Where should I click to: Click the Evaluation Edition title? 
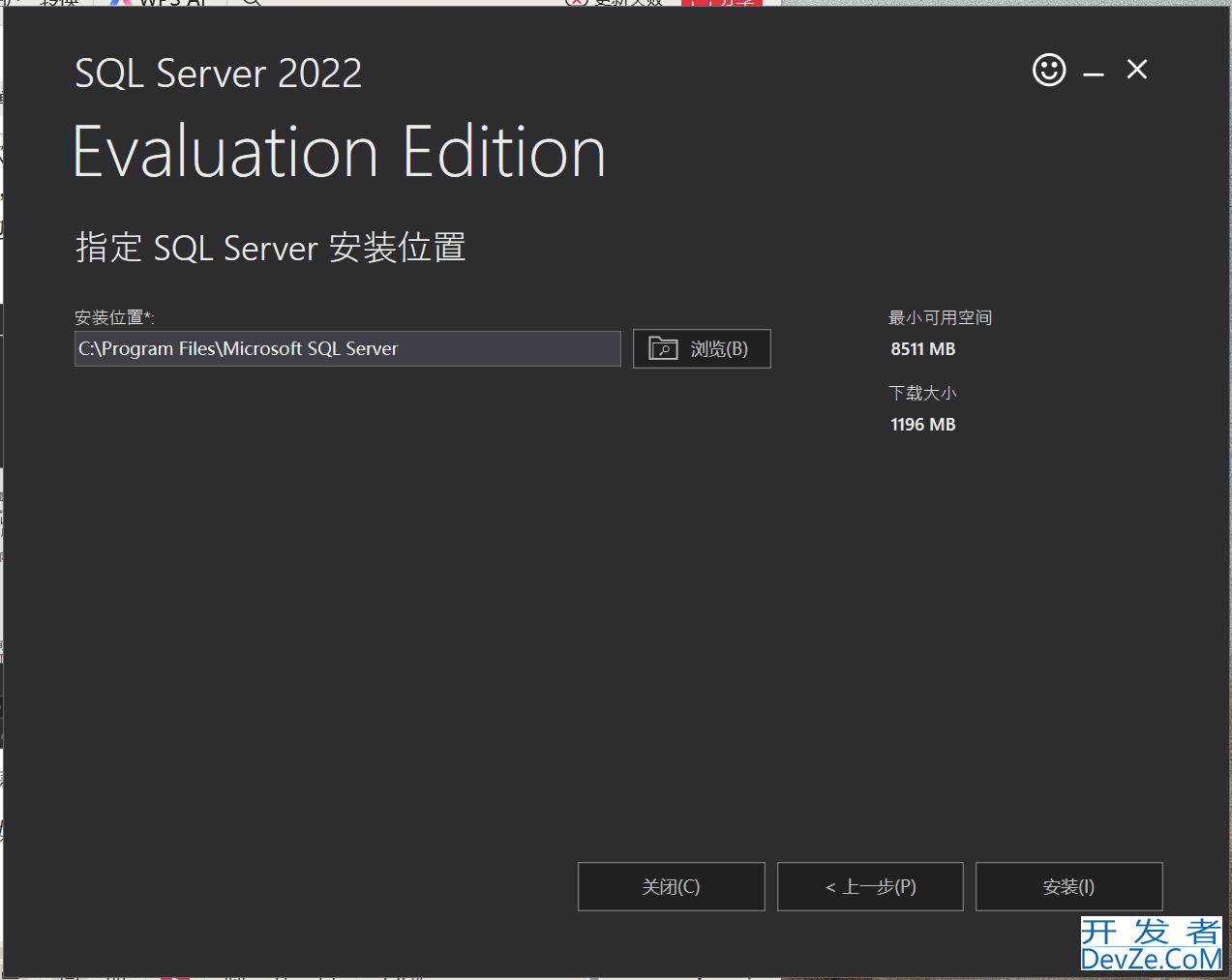coord(340,152)
